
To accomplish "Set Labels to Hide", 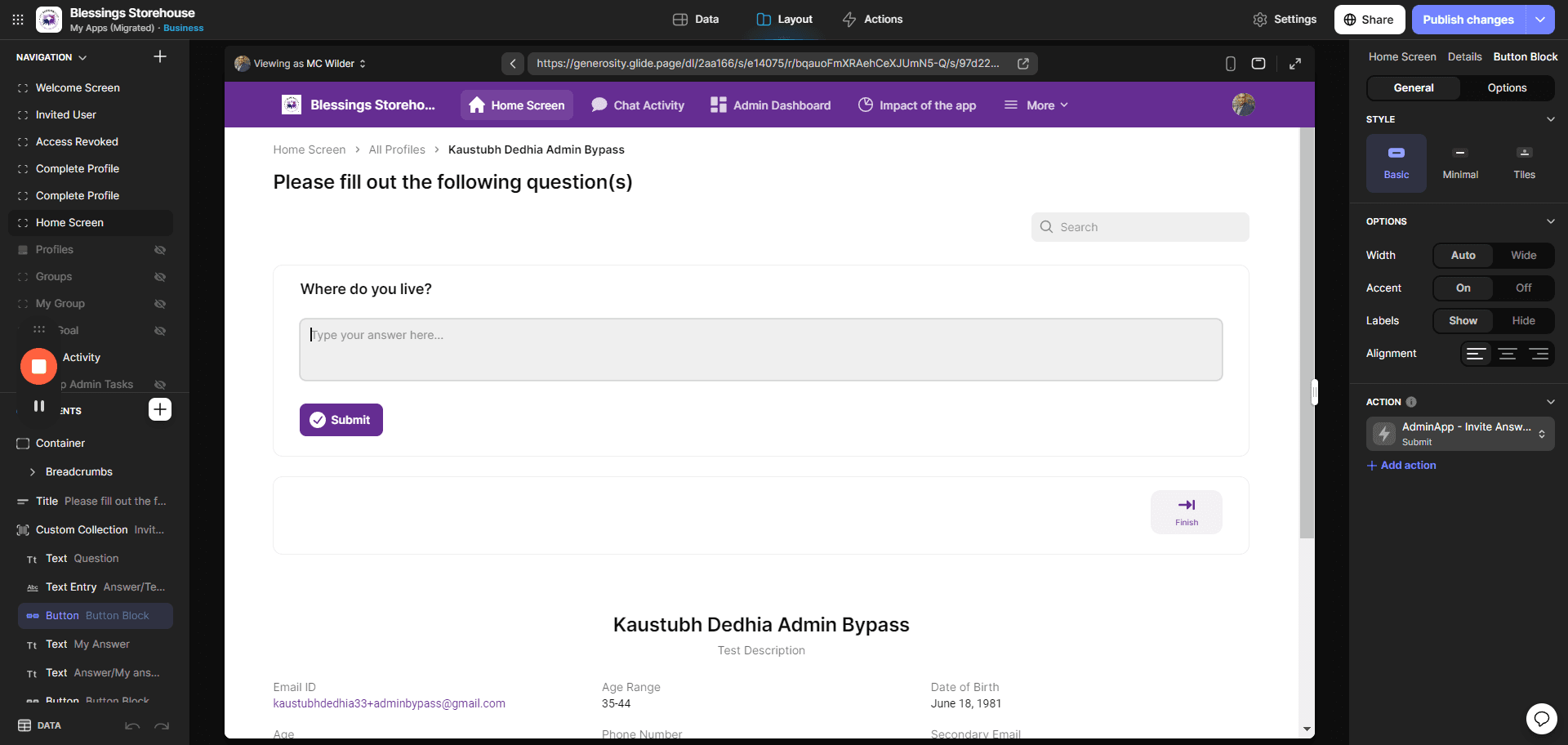I will click(1523, 321).
